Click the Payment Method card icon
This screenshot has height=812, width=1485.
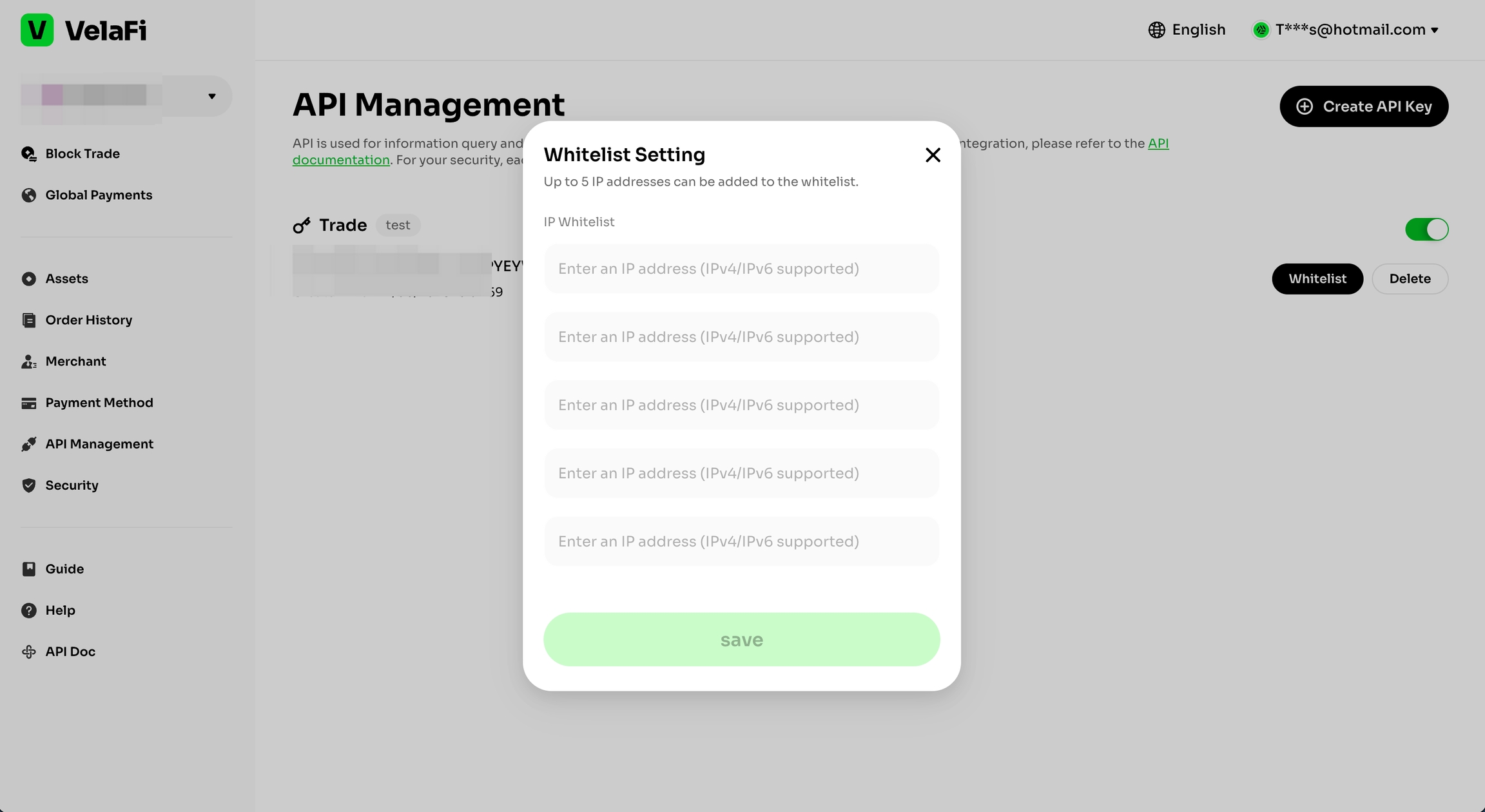[x=29, y=403]
